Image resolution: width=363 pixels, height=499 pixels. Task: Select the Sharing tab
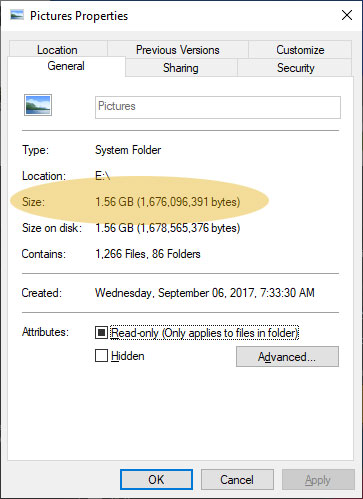(x=181, y=68)
